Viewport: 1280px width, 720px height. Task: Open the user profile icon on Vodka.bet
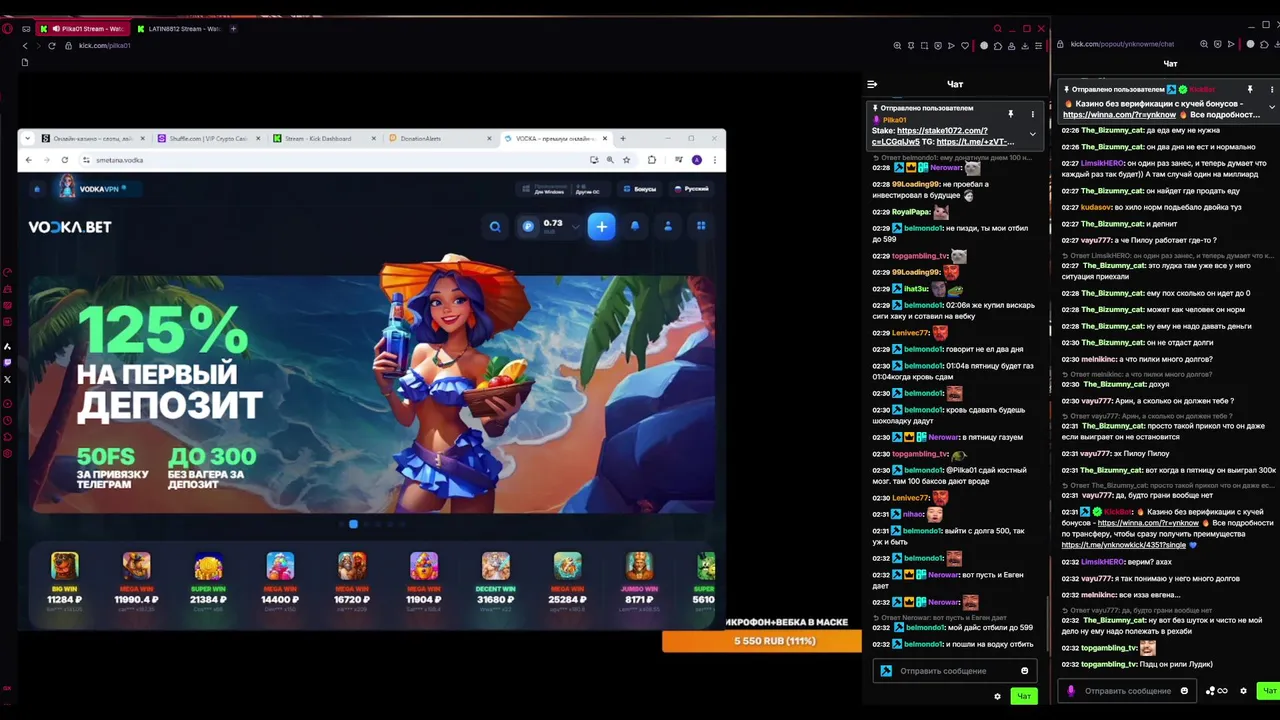[x=668, y=226]
